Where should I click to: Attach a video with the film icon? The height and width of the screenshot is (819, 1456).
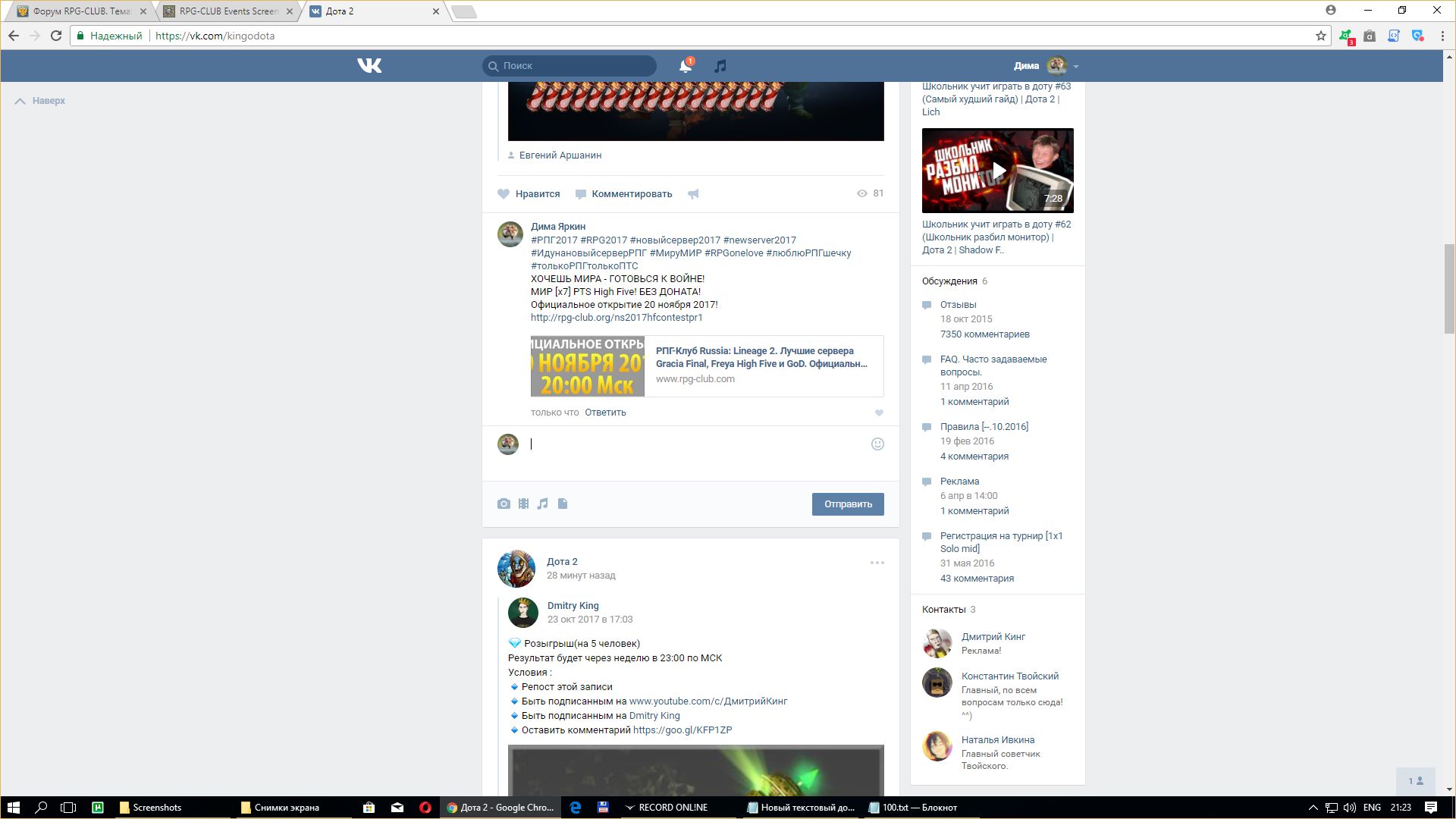tap(523, 504)
